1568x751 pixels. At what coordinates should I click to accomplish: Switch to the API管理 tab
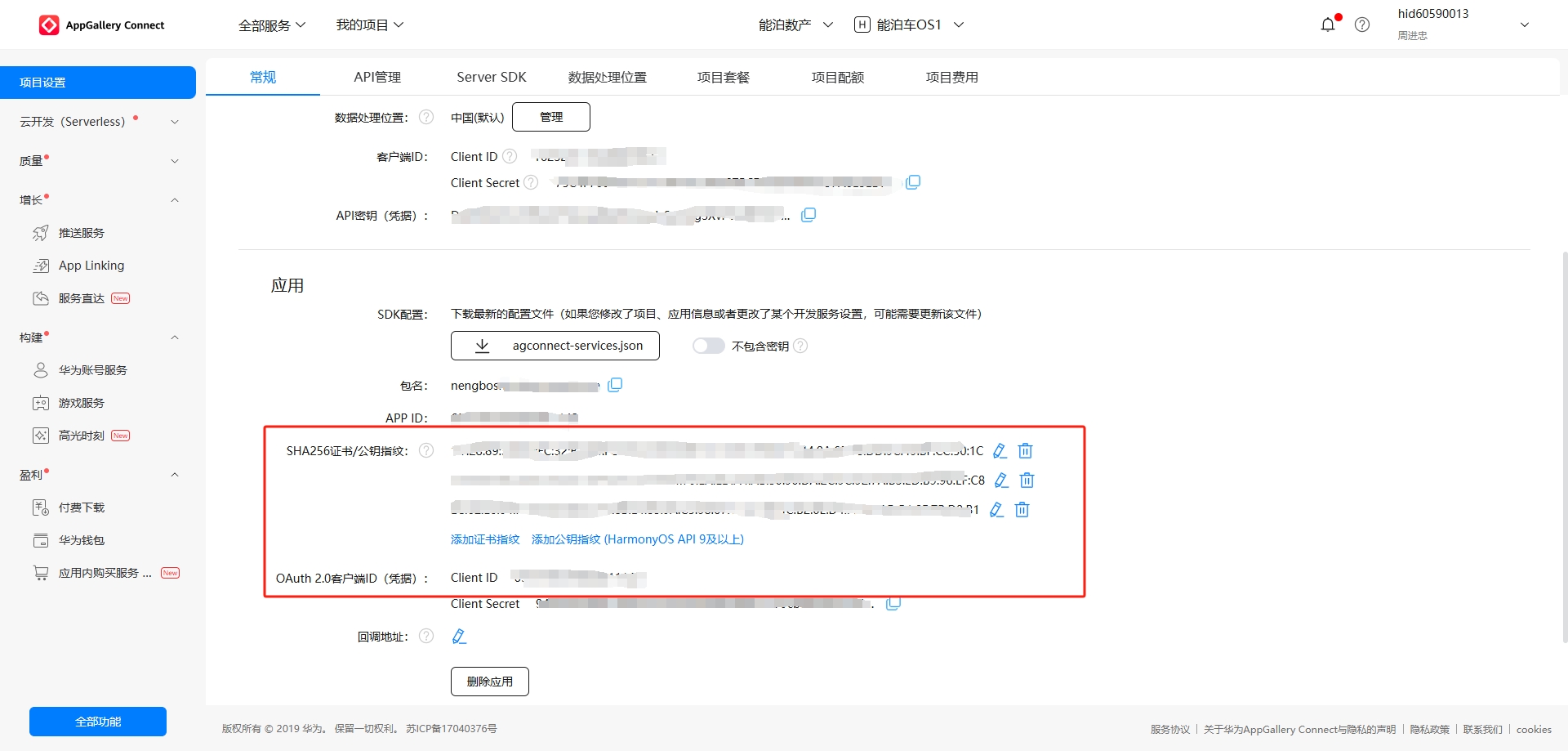377,77
